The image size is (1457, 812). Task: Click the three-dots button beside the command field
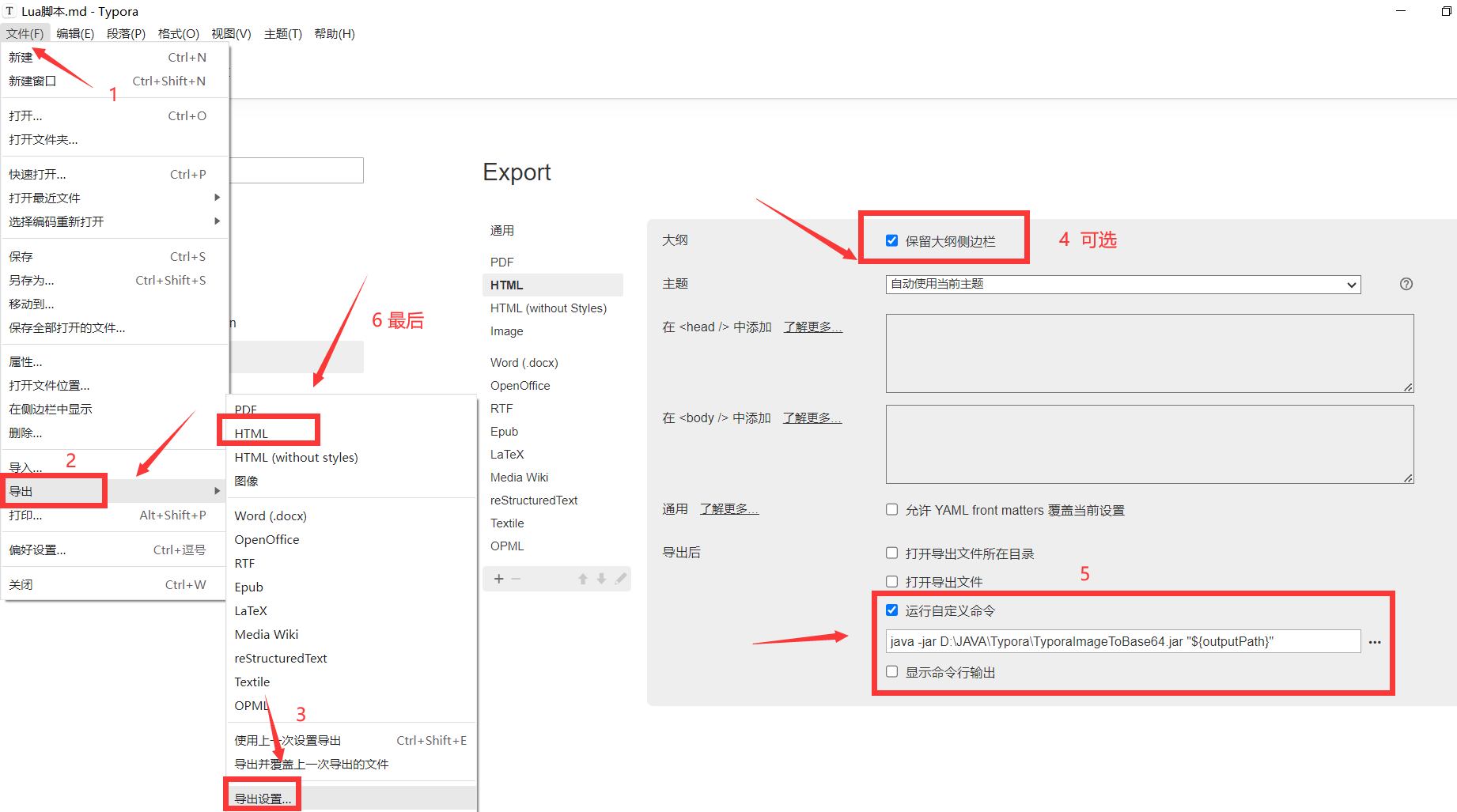(1375, 642)
